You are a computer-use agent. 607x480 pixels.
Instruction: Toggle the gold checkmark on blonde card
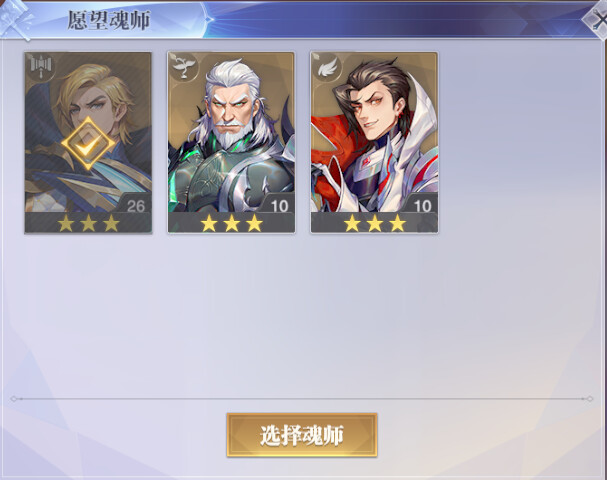(88, 144)
